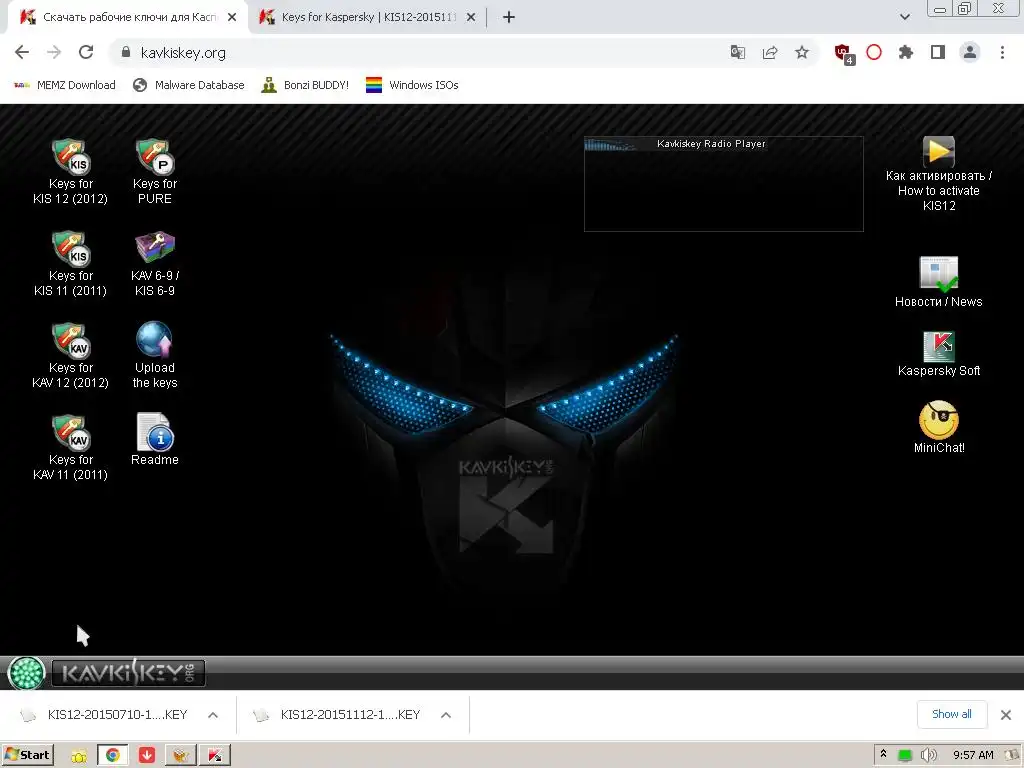1024x768 pixels.
Task: Click the red download arrow taskbar icon
Action: 147,756
